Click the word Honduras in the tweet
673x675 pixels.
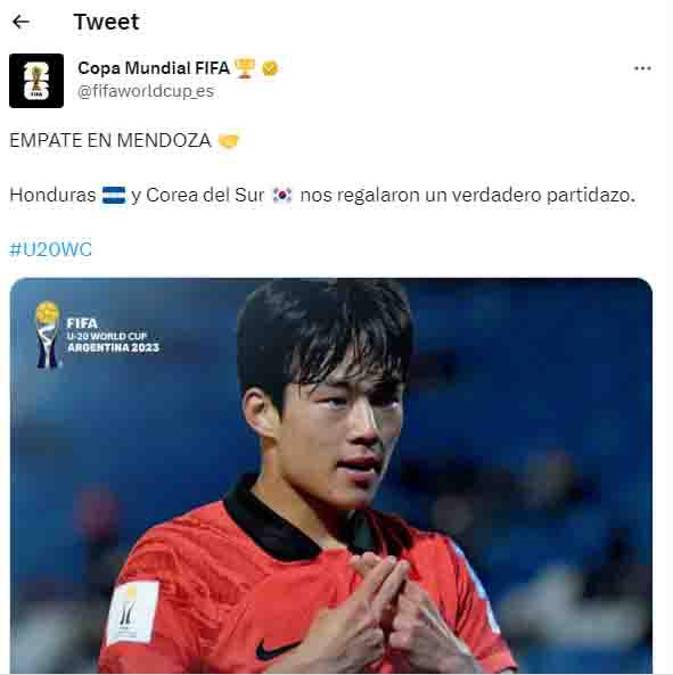53,195
